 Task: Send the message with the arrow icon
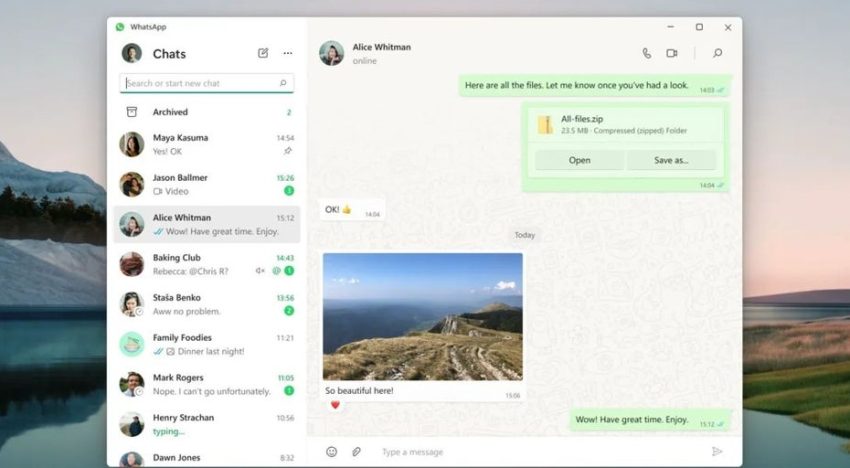(x=717, y=451)
